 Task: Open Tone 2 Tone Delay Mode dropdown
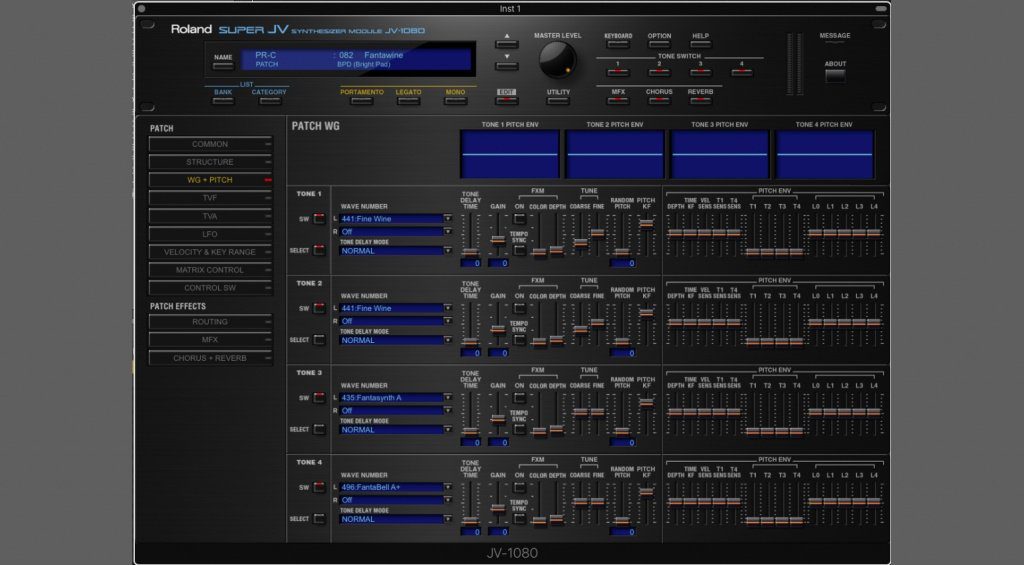[x=396, y=340]
